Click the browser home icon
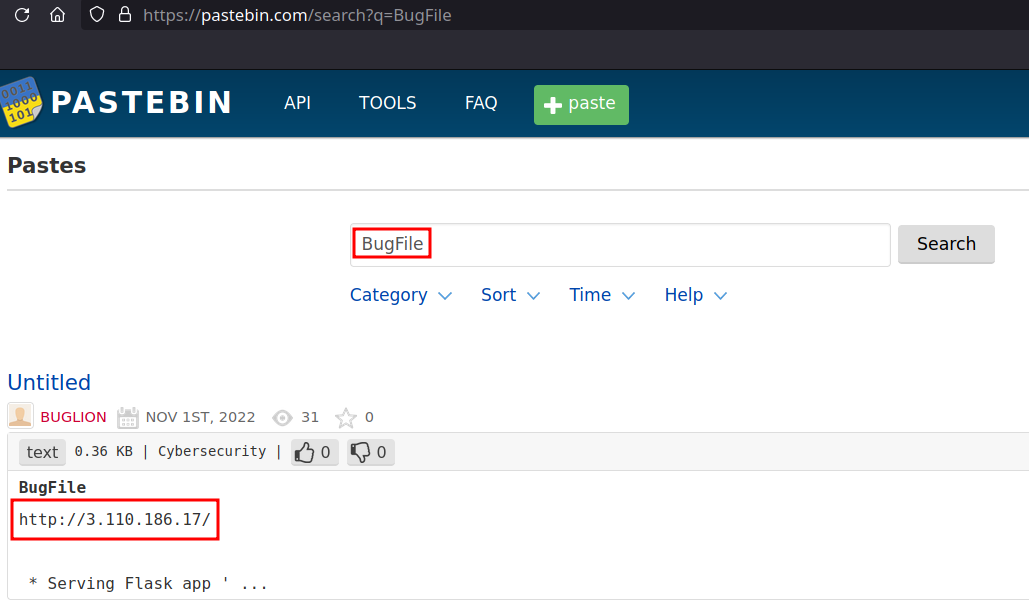The width and height of the screenshot is (1029, 605). (x=58, y=15)
